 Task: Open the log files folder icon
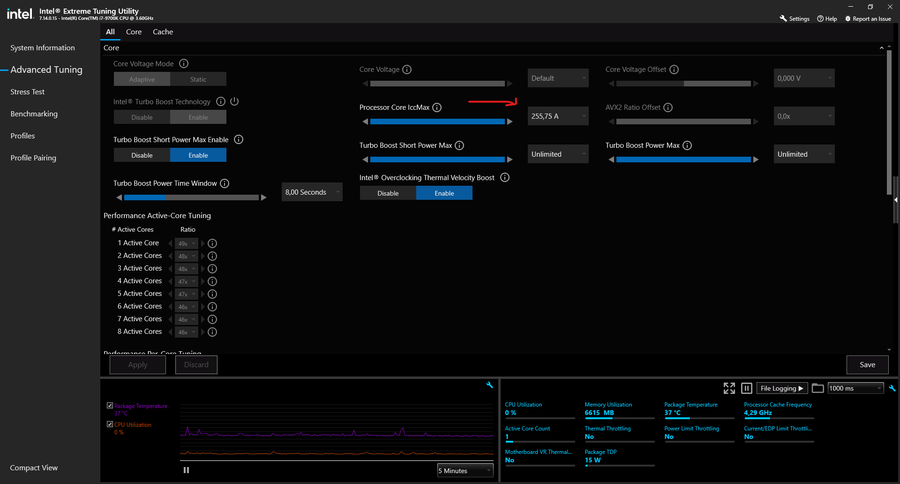(x=817, y=389)
